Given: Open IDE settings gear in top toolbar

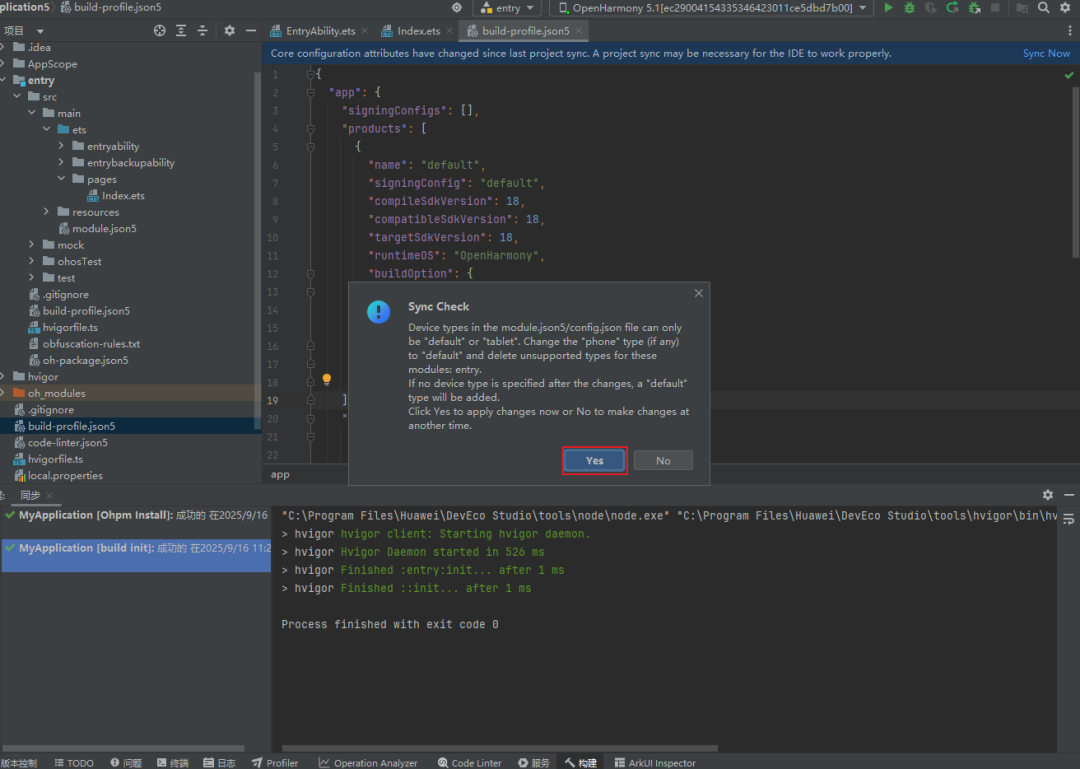Looking at the screenshot, I should (x=1066, y=8).
